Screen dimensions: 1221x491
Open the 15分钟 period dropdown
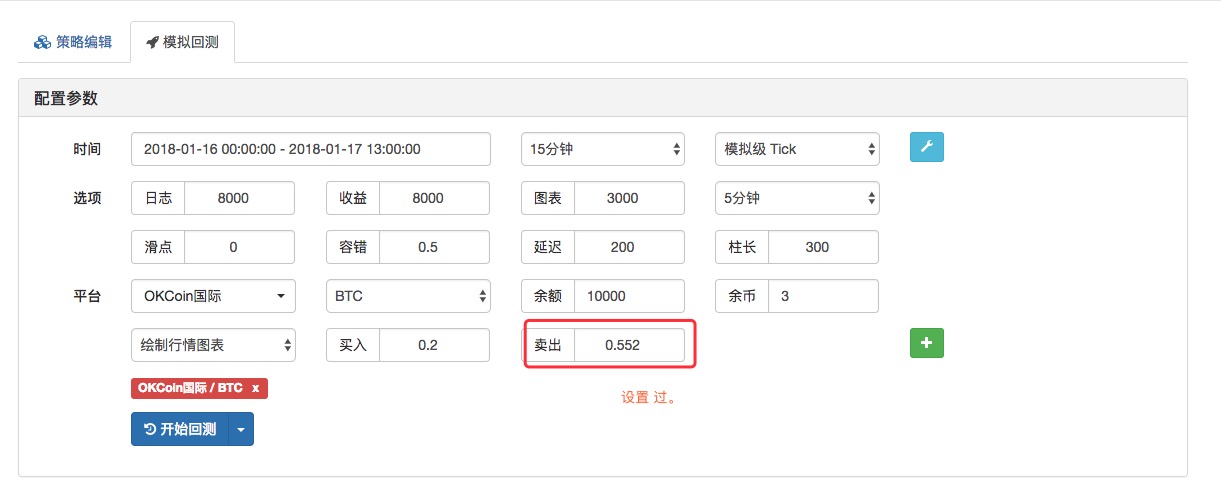[603, 149]
